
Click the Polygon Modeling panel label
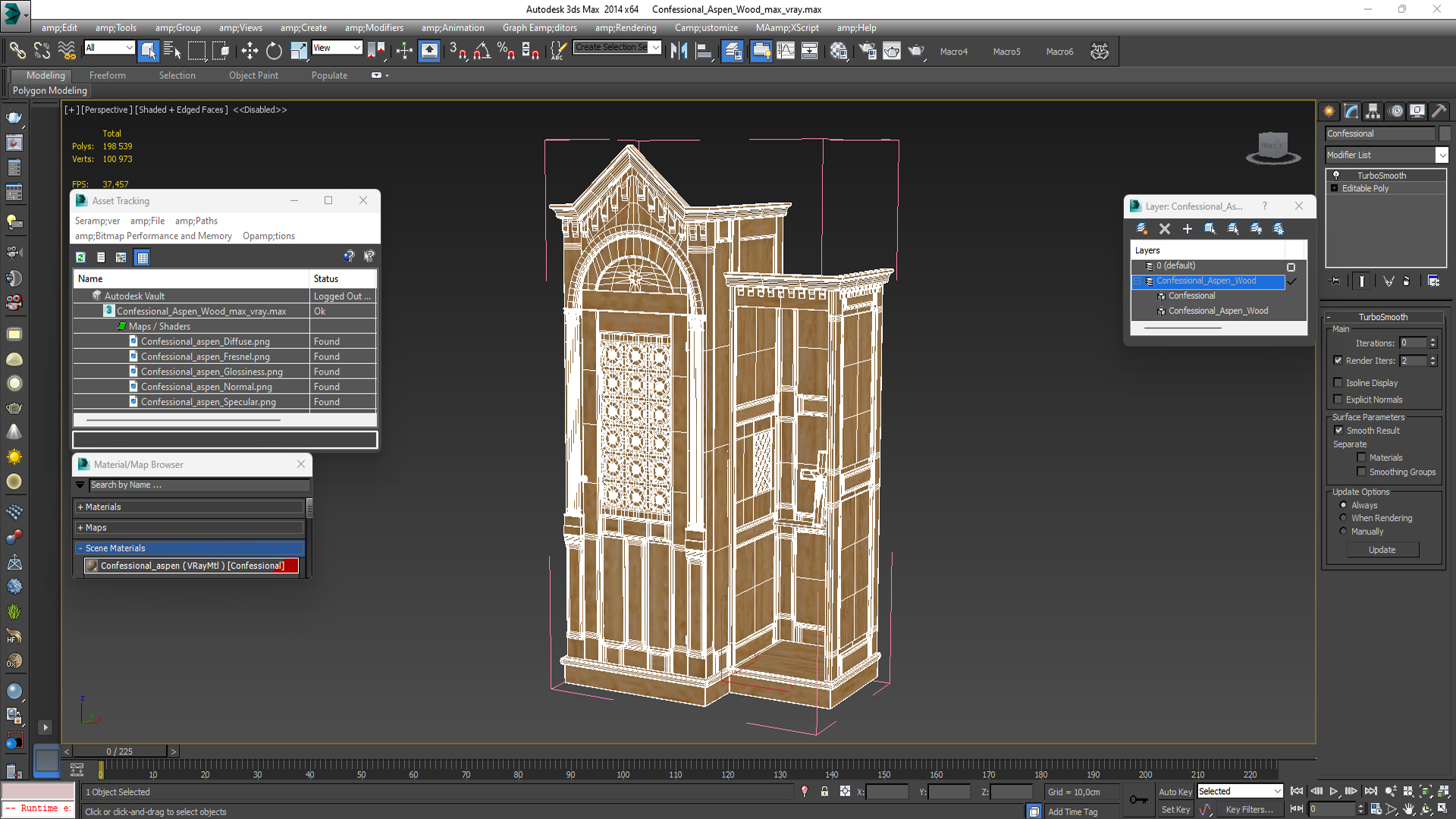pyautogui.click(x=50, y=90)
